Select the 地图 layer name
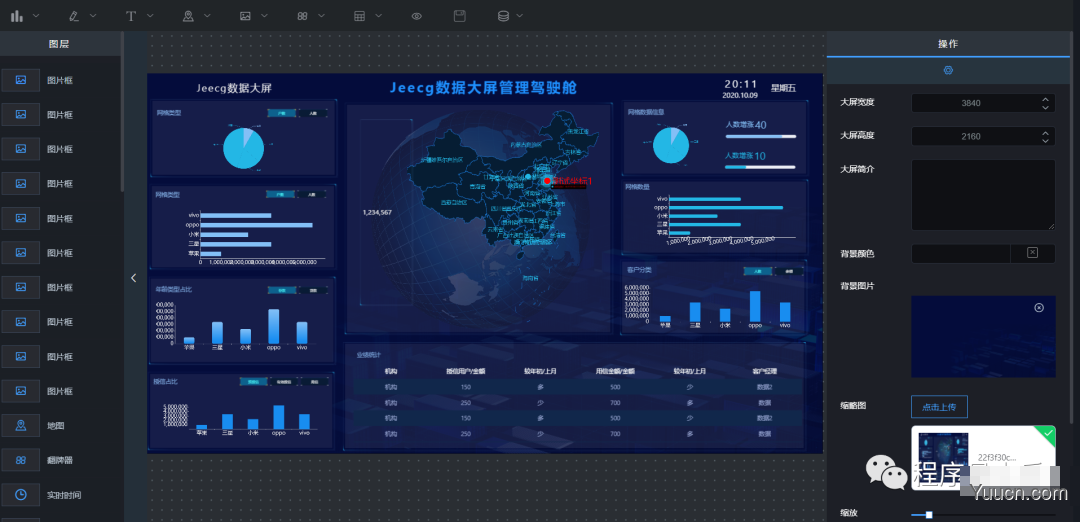The image size is (1080, 522). (56, 426)
